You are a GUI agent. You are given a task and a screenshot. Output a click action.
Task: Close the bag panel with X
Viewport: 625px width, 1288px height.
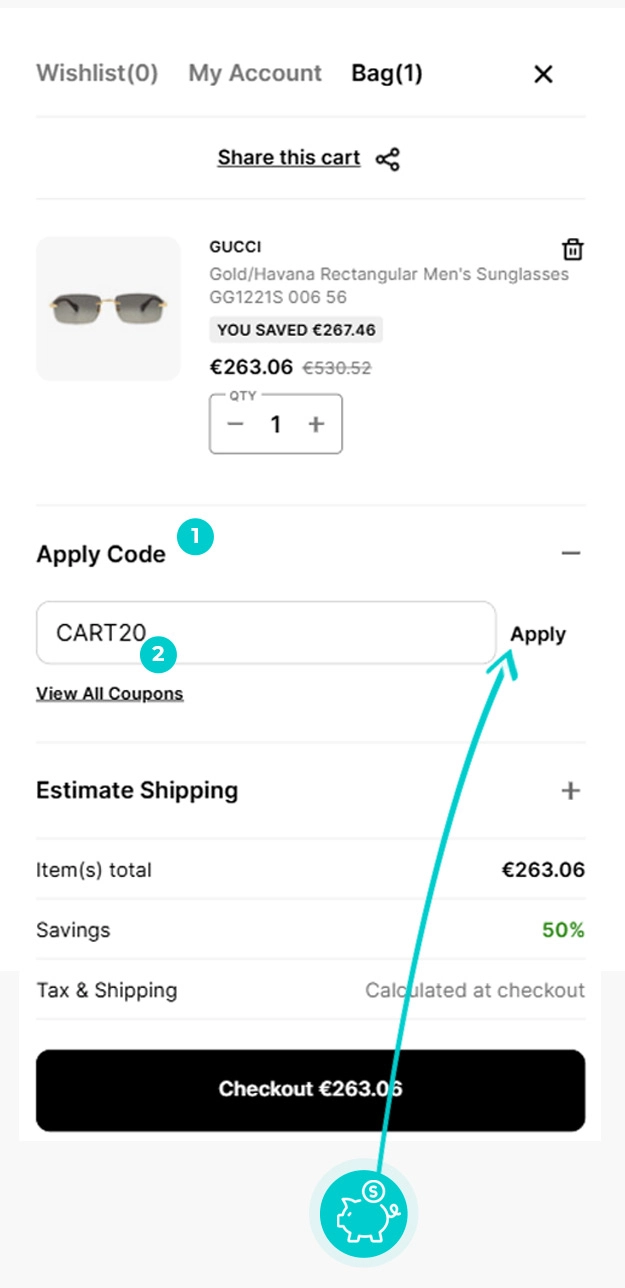tap(543, 74)
